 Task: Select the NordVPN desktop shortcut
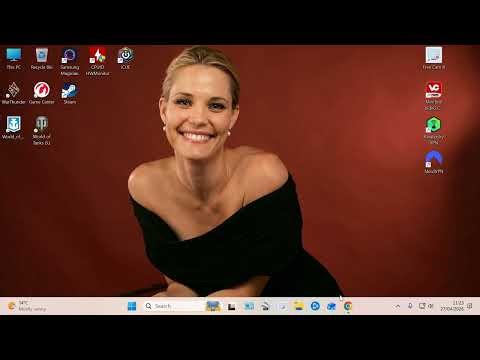click(x=434, y=162)
